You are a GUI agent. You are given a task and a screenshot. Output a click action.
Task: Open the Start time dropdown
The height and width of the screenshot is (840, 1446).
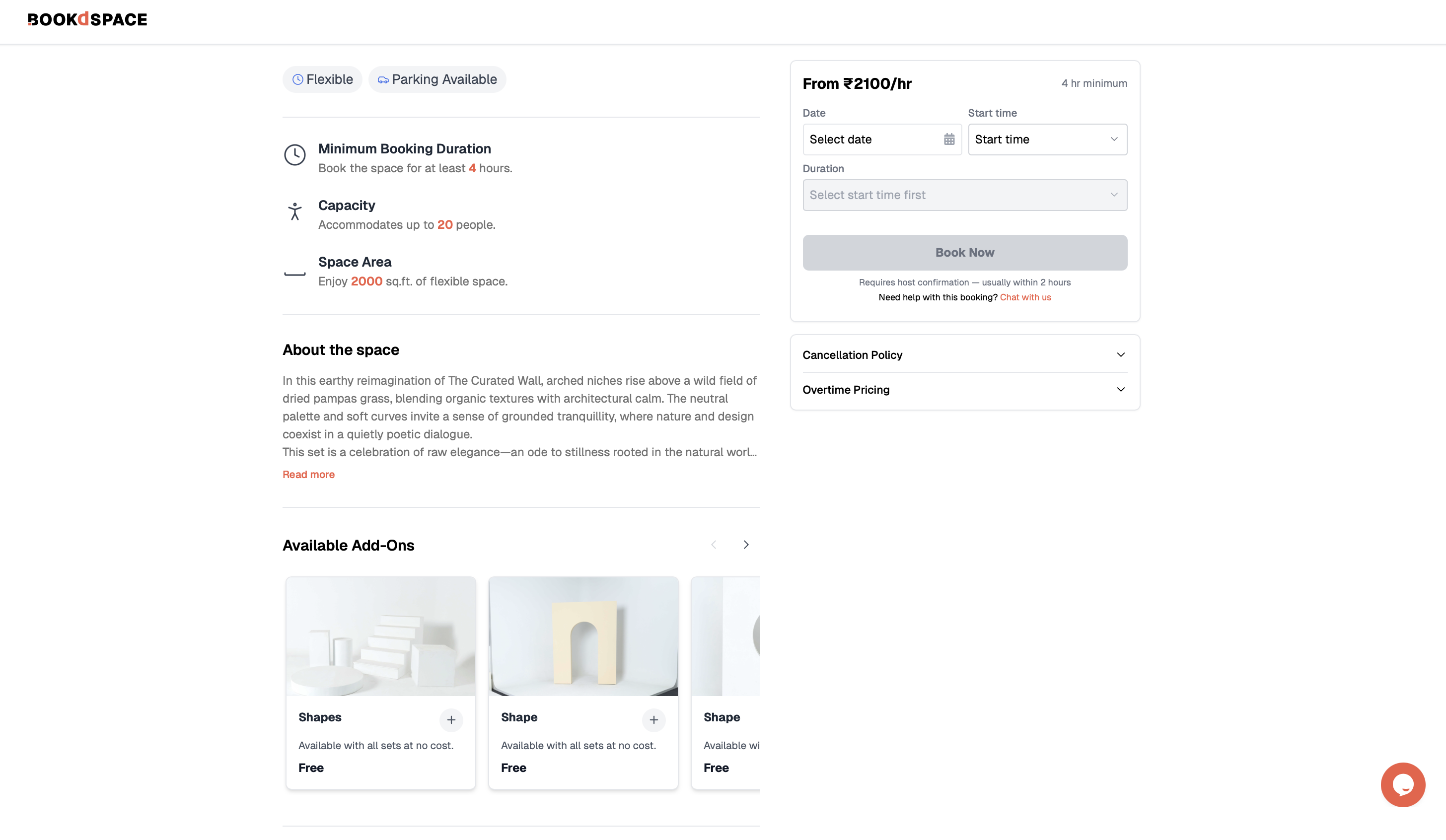(1047, 140)
